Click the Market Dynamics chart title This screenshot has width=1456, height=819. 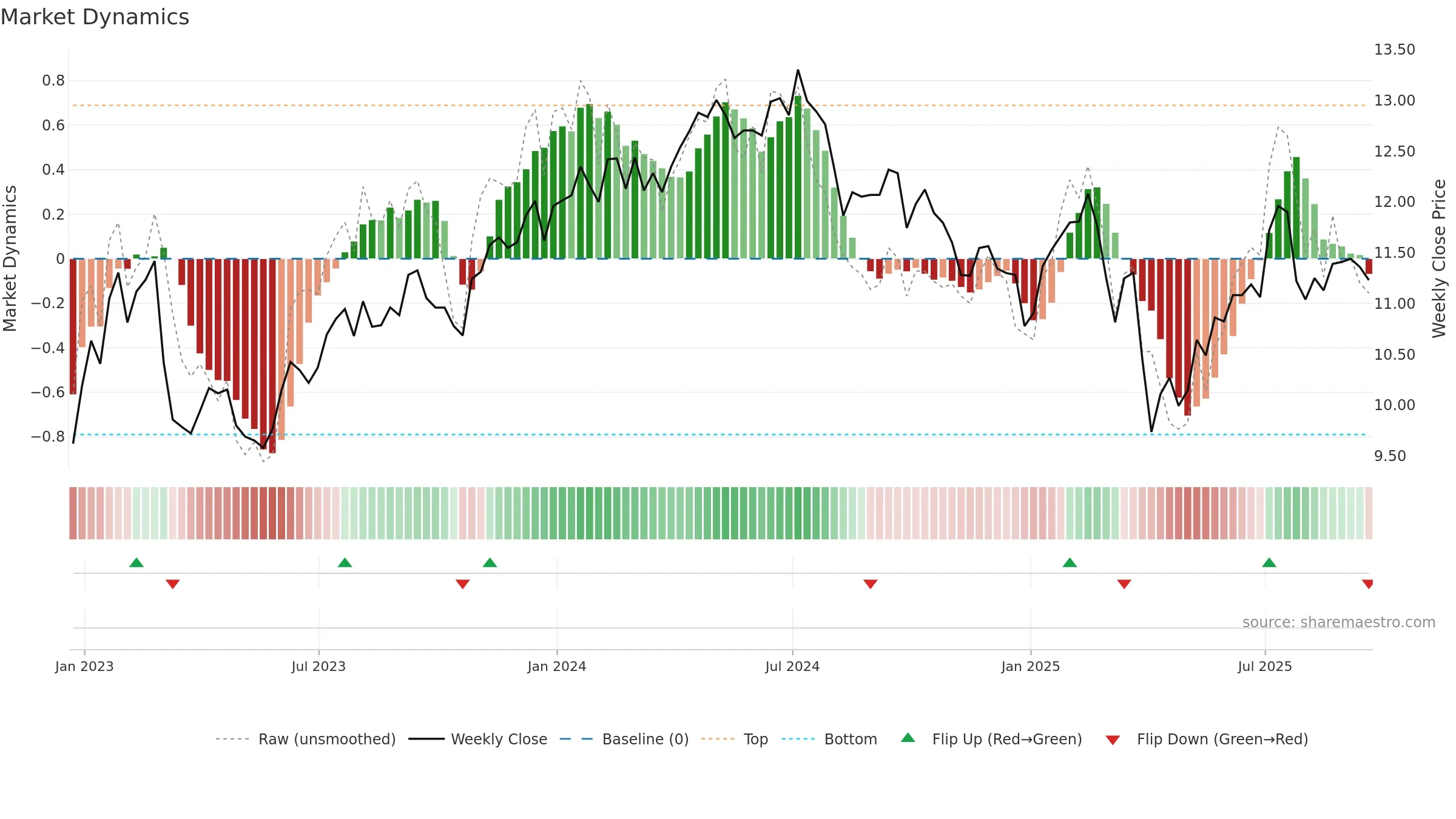pyautogui.click(x=95, y=17)
